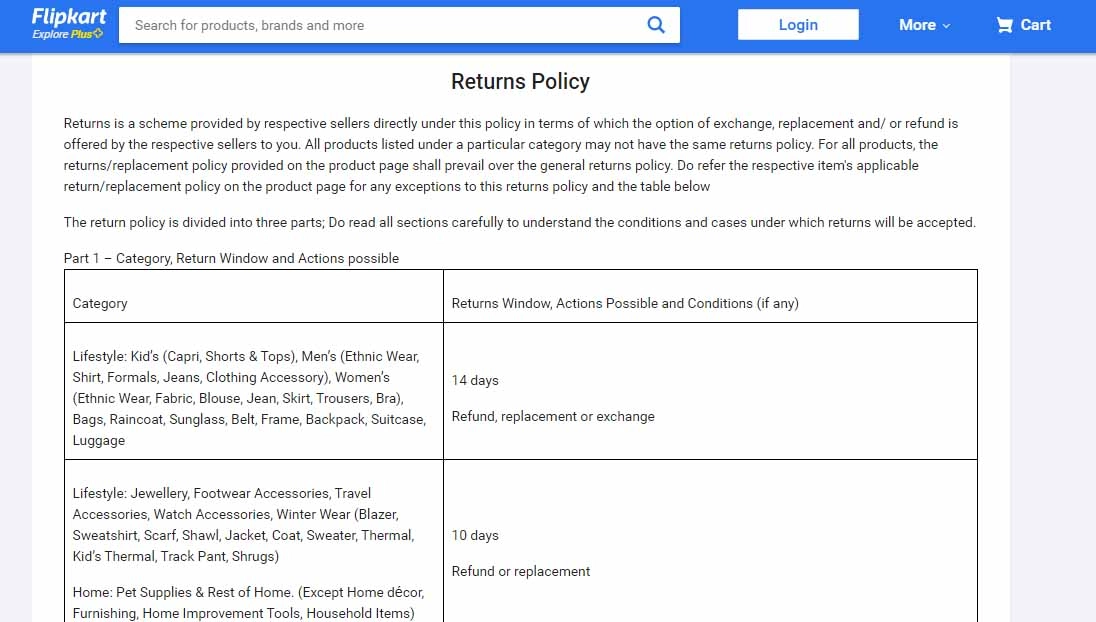Select the search magnifier icon
The width and height of the screenshot is (1096, 622).
(656, 24)
